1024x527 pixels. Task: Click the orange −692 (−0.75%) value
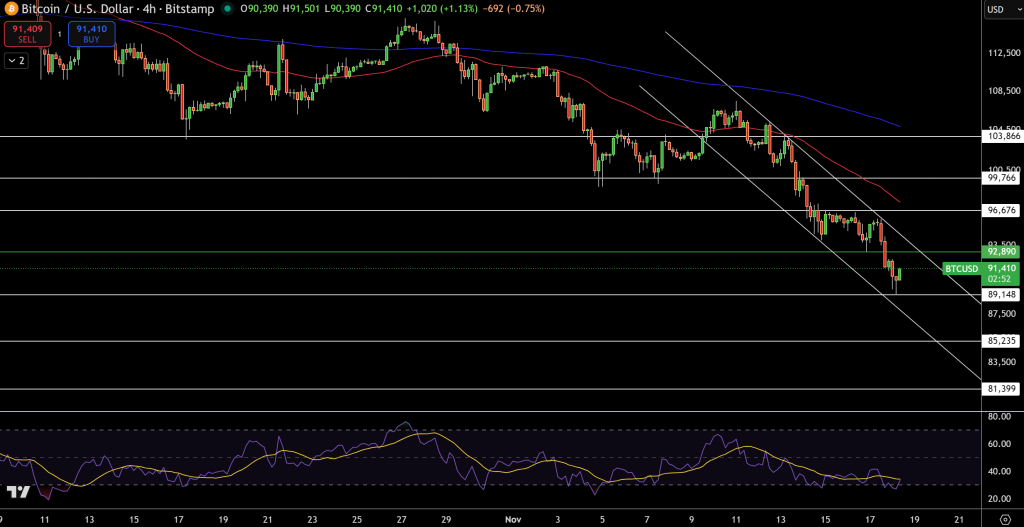tap(512, 8)
